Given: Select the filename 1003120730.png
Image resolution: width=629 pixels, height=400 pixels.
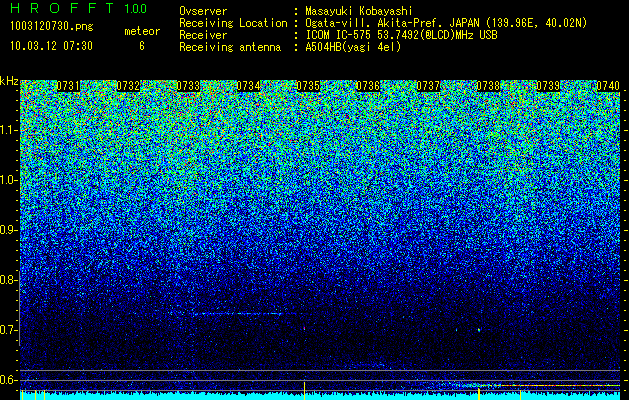Looking at the screenshot, I should click(x=52, y=27).
